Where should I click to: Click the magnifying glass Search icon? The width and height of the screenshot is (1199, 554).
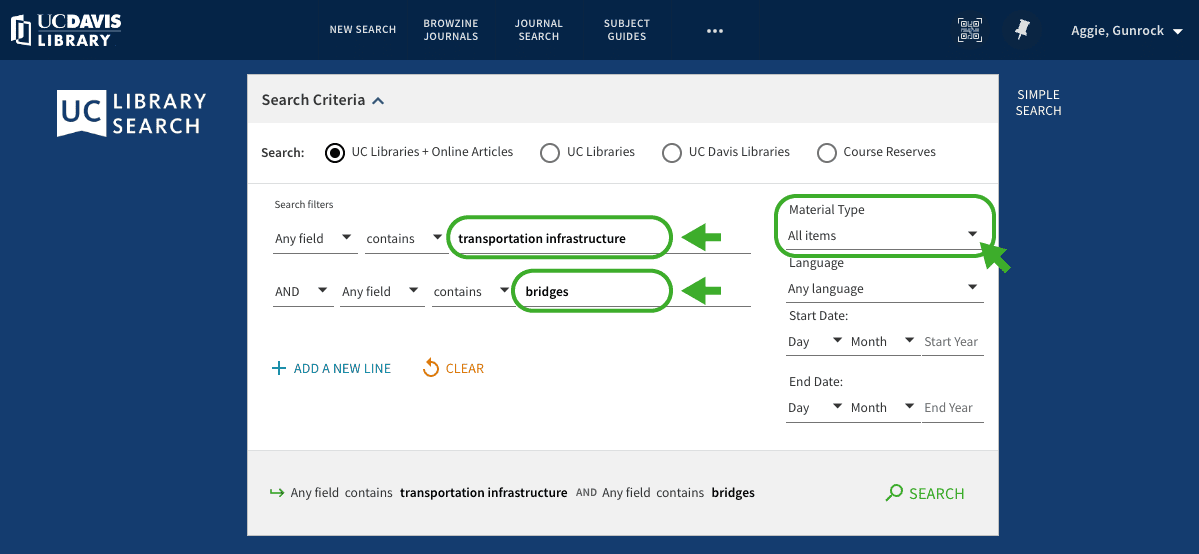(x=894, y=493)
